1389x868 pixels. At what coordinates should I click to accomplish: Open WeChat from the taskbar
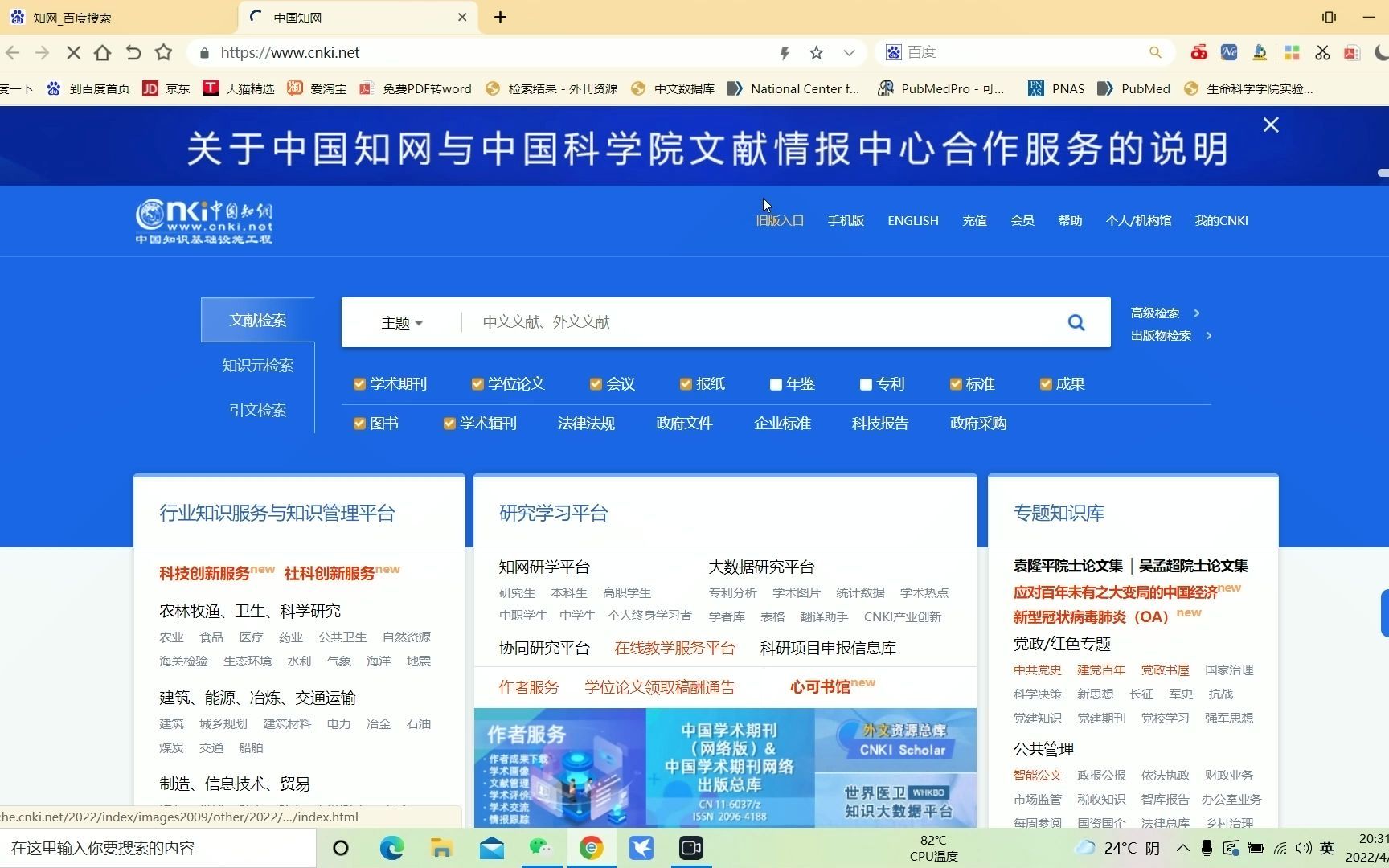tap(541, 847)
